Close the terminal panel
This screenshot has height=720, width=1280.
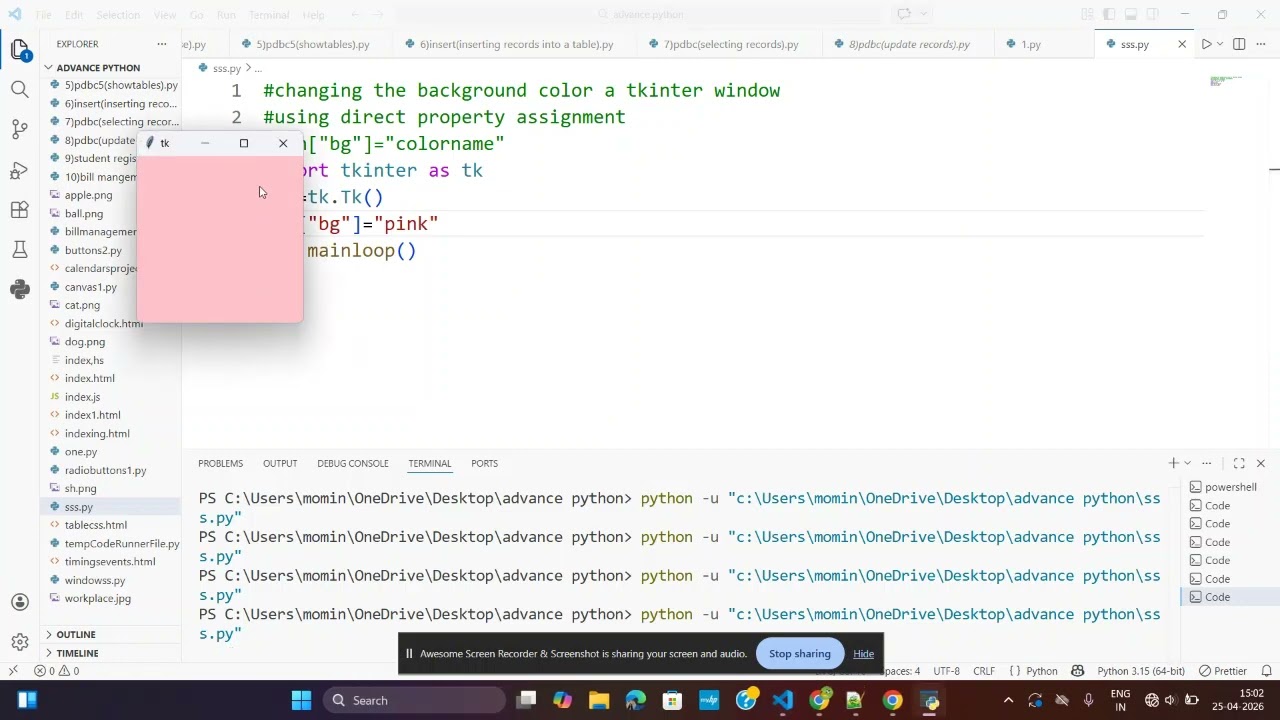(1260, 463)
